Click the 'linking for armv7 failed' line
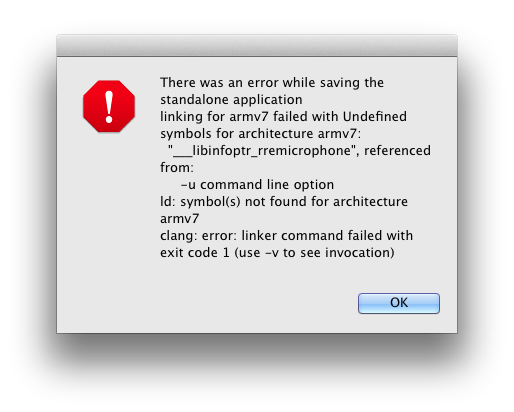Screen dimensions: 514x412 click(283, 117)
